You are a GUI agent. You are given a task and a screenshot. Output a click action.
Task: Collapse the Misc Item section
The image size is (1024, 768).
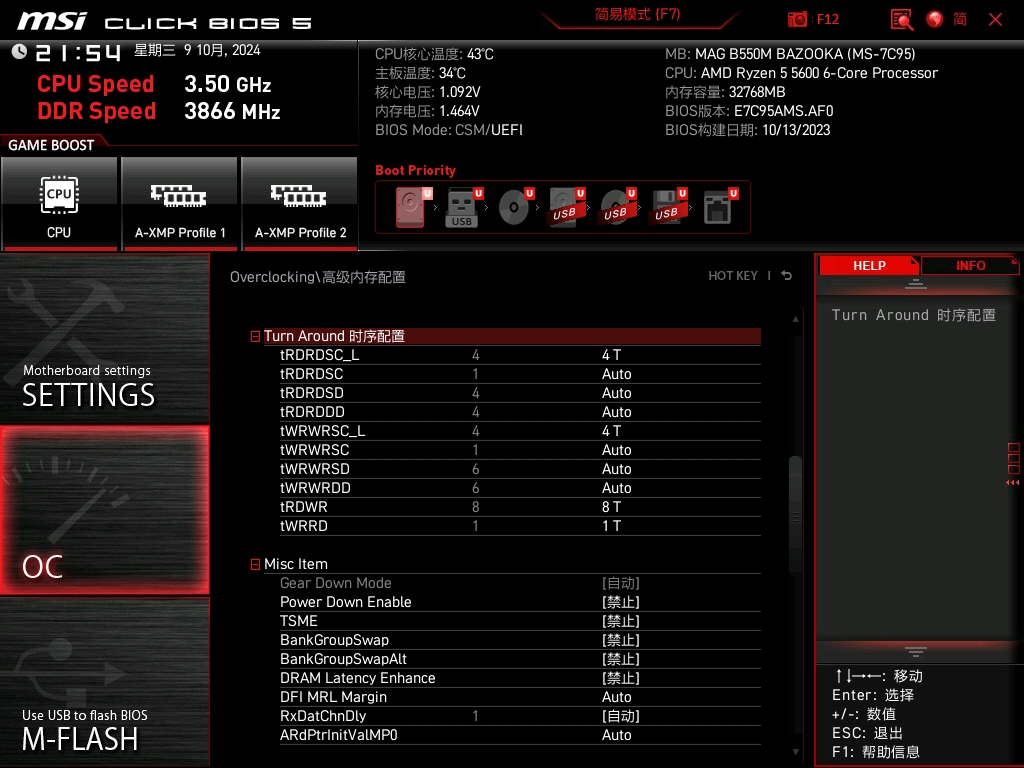point(255,564)
